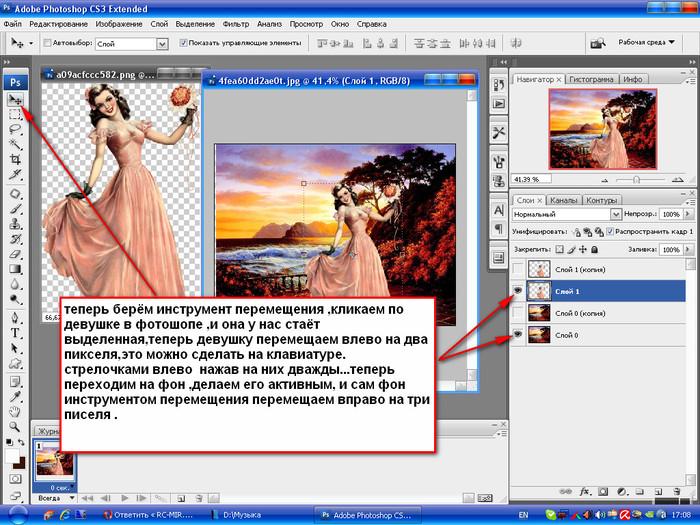Select the Lasso tool
Screen dimensions: 700x525
[16, 129]
